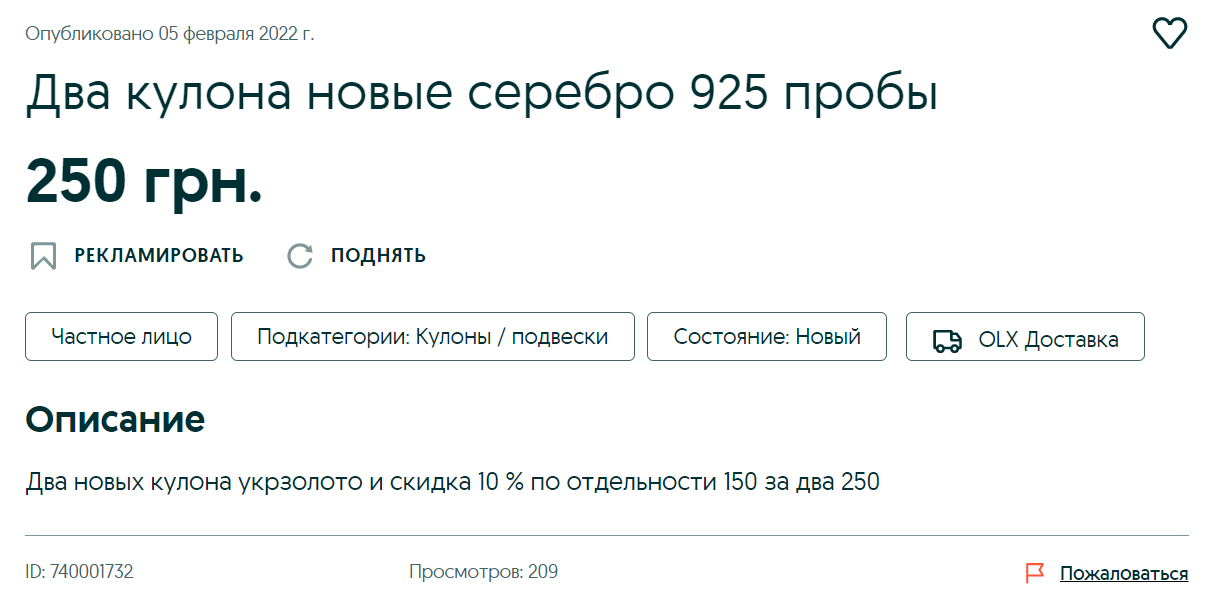Click the delivery truck icon
This screenshot has height=616, width=1208.
pos(946,340)
